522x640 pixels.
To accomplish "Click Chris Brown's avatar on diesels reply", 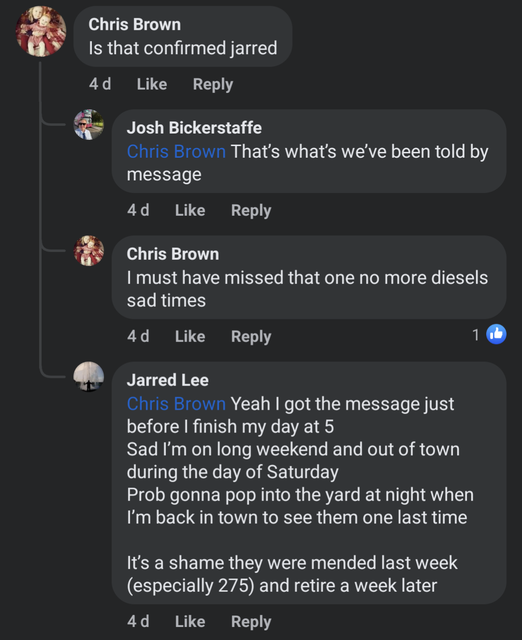I will pos(89,251).
